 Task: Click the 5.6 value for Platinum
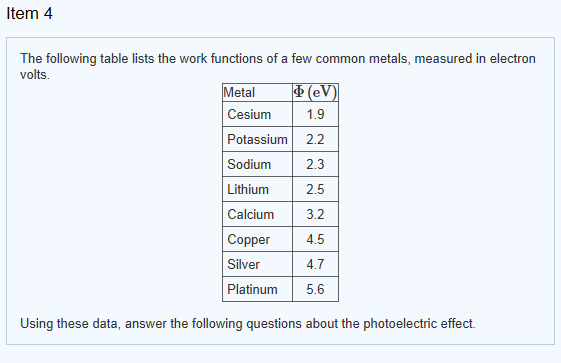315,289
